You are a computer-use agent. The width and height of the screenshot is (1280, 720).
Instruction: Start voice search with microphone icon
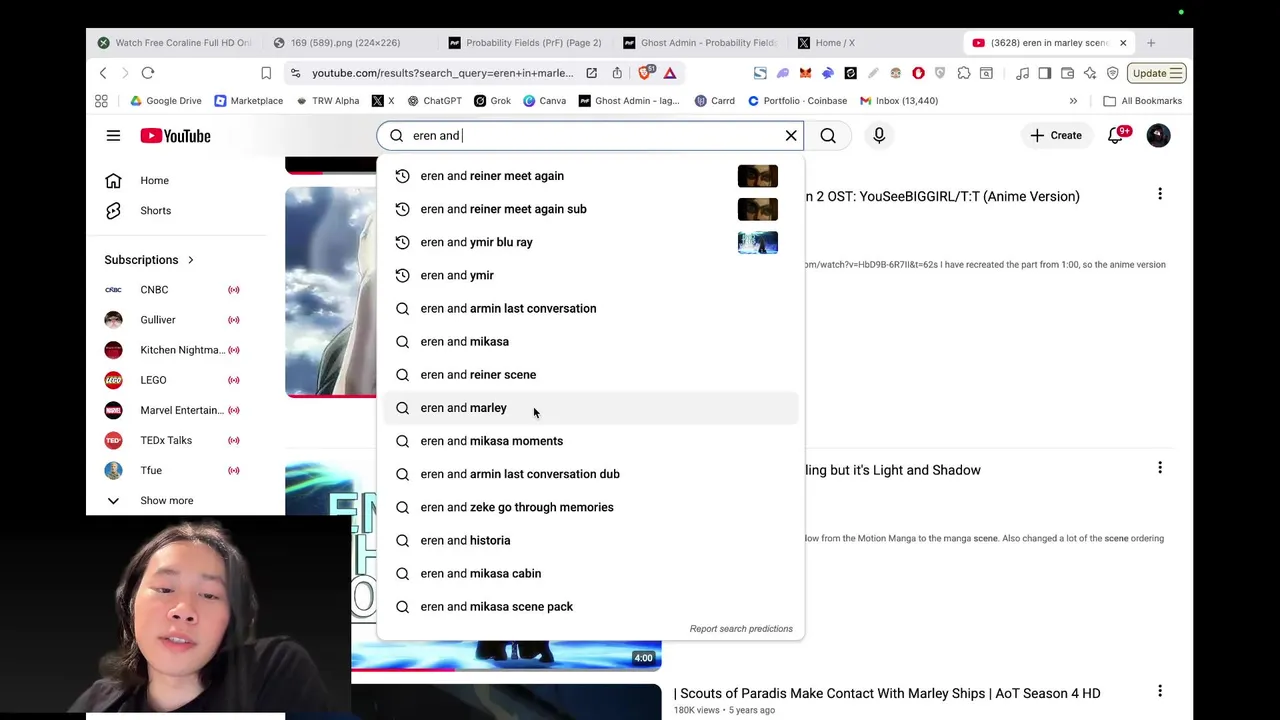(x=879, y=135)
